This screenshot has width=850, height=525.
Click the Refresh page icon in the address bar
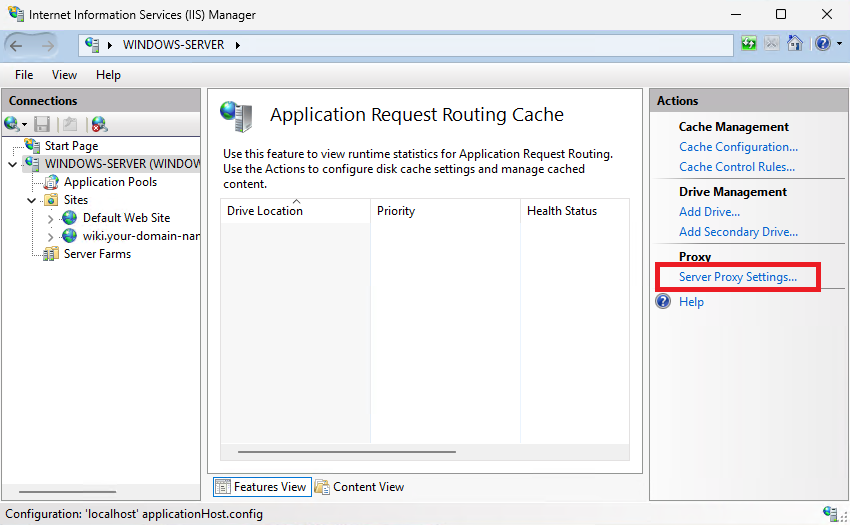point(749,43)
